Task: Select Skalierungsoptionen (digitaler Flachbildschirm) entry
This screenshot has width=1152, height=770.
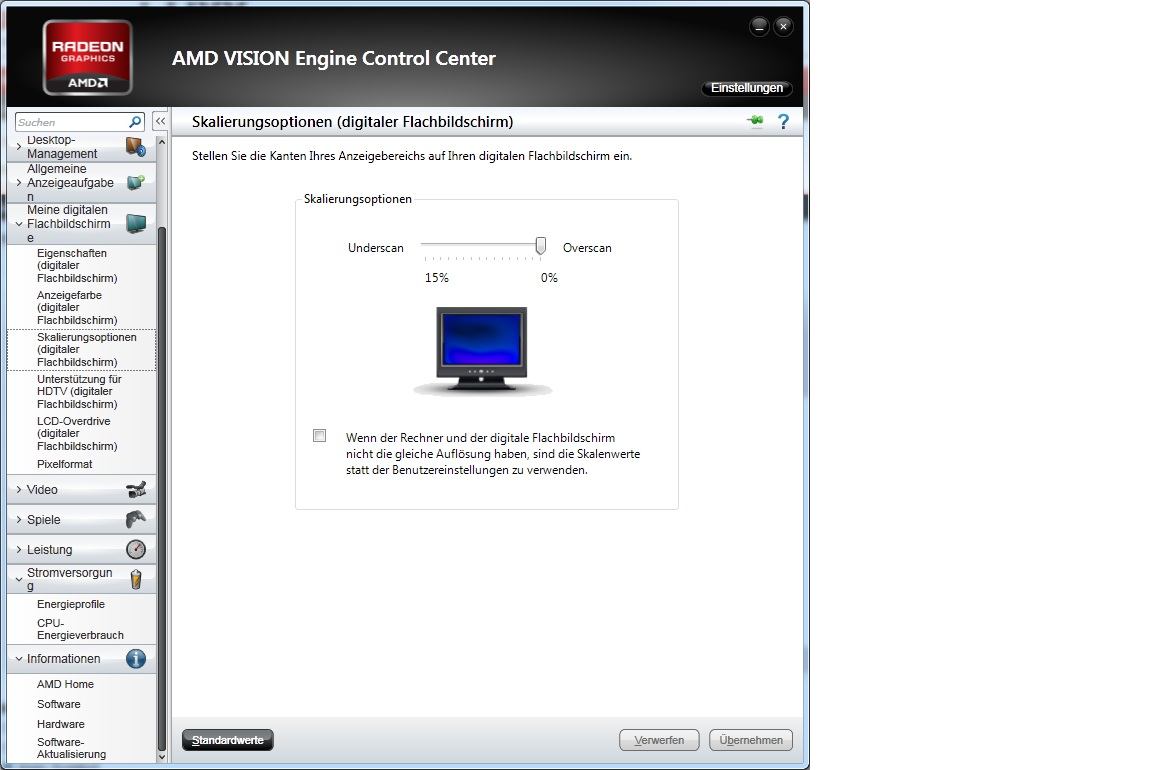Action: pyautogui.click(x=82, y=349)
